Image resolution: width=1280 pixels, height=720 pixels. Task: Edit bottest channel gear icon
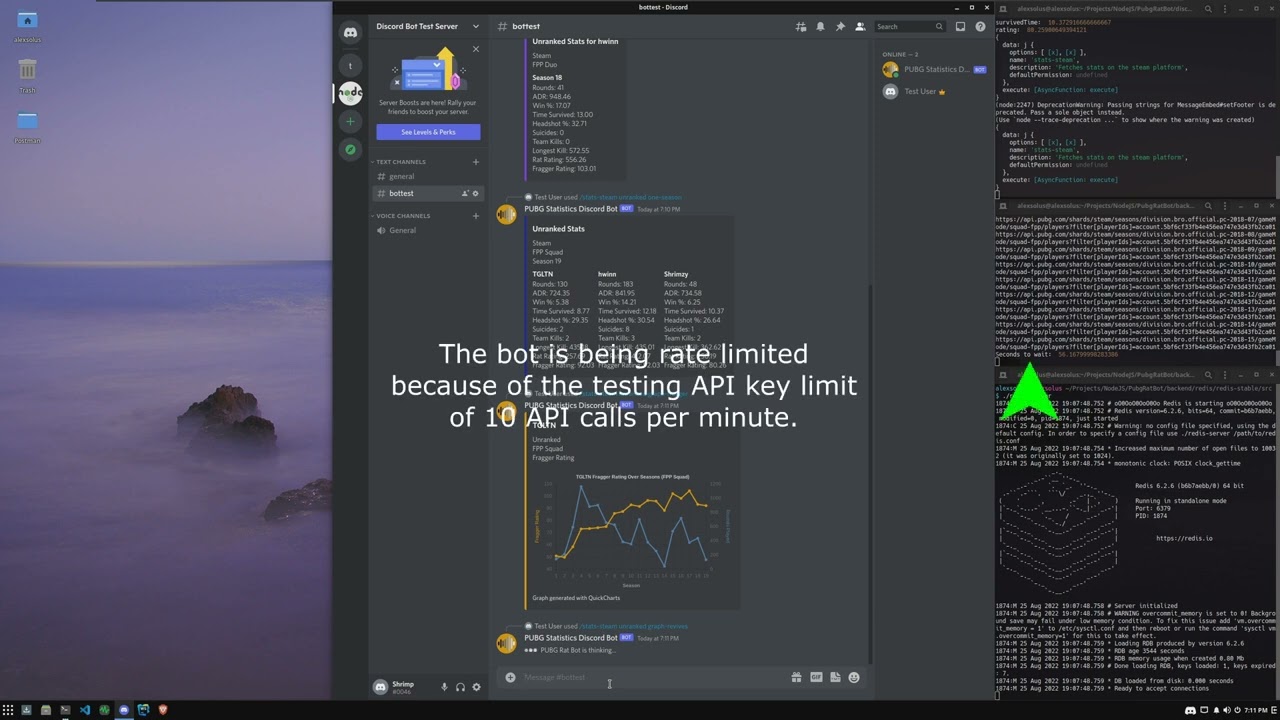476,193
